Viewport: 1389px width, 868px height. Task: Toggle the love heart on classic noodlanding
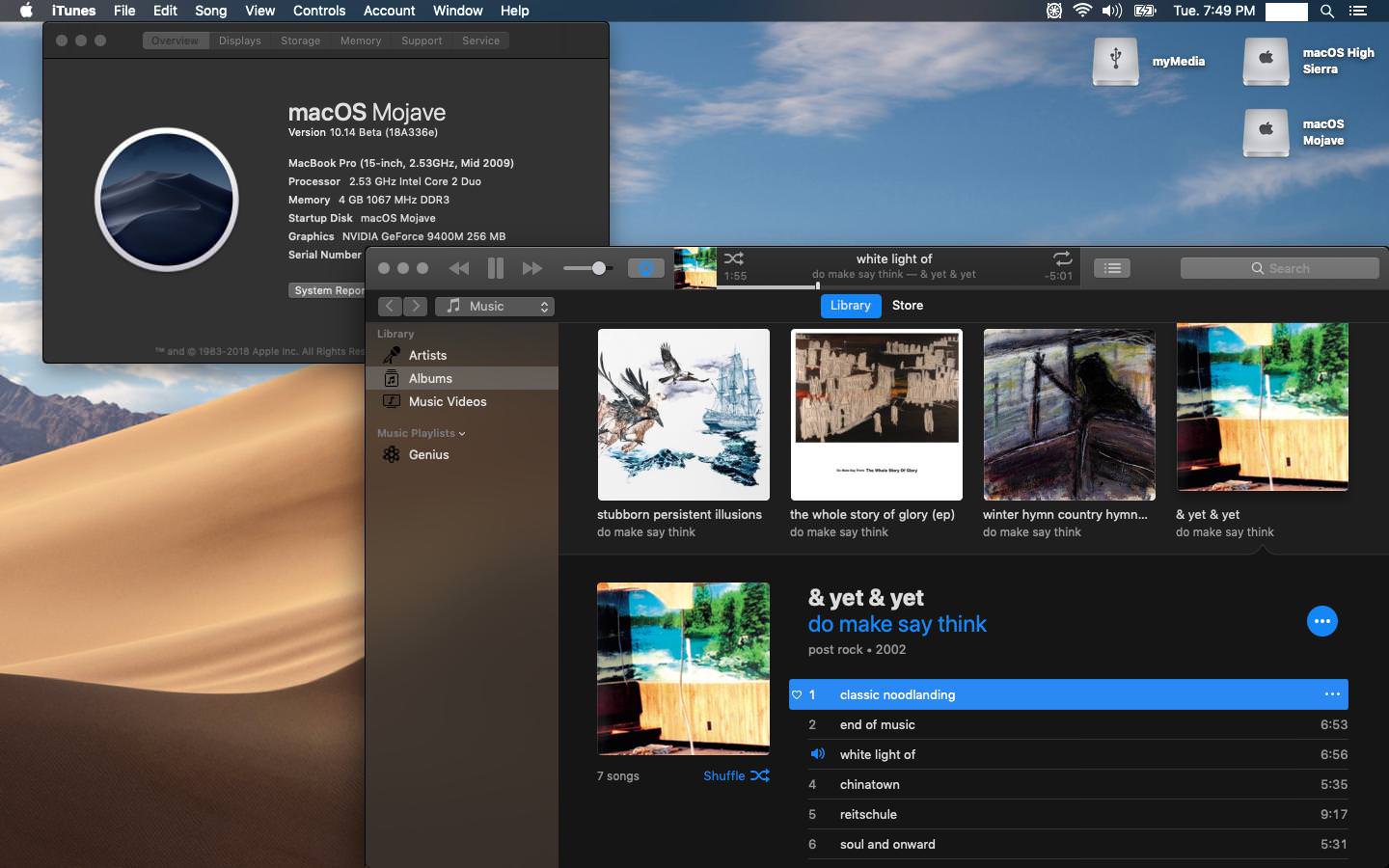(x=797, y=694)
